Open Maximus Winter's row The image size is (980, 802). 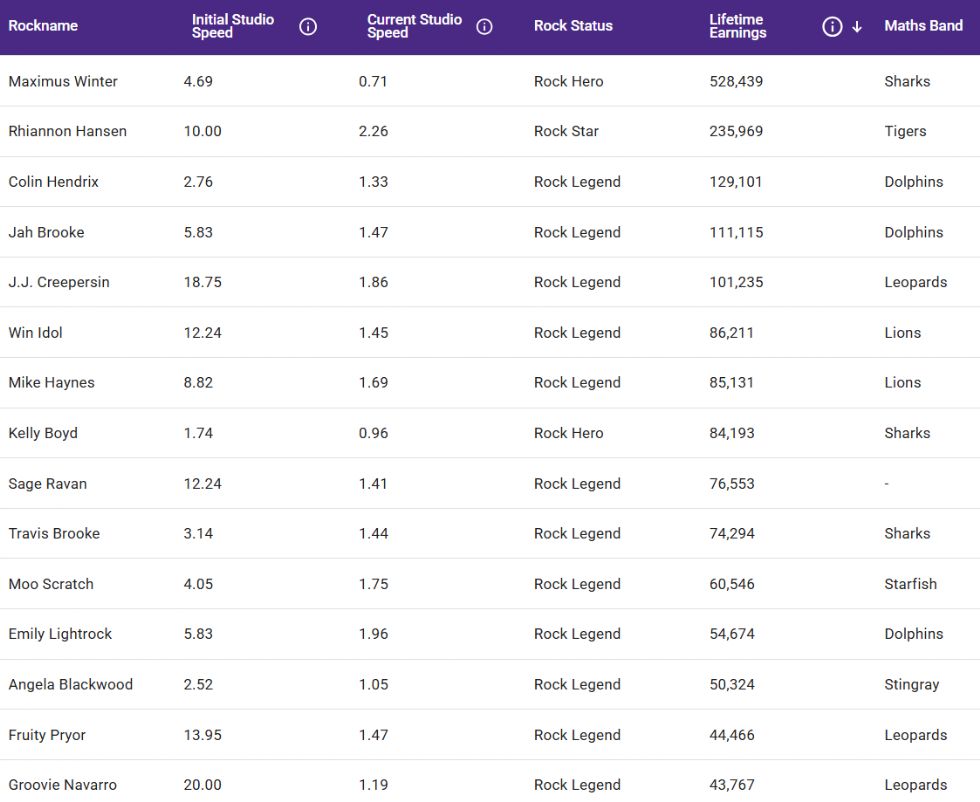point(63,82)
